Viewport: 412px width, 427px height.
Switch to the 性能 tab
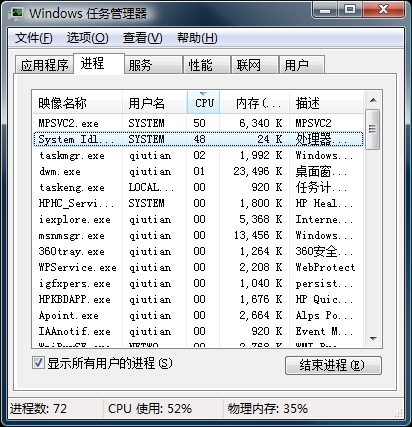[x=207, y=65]
